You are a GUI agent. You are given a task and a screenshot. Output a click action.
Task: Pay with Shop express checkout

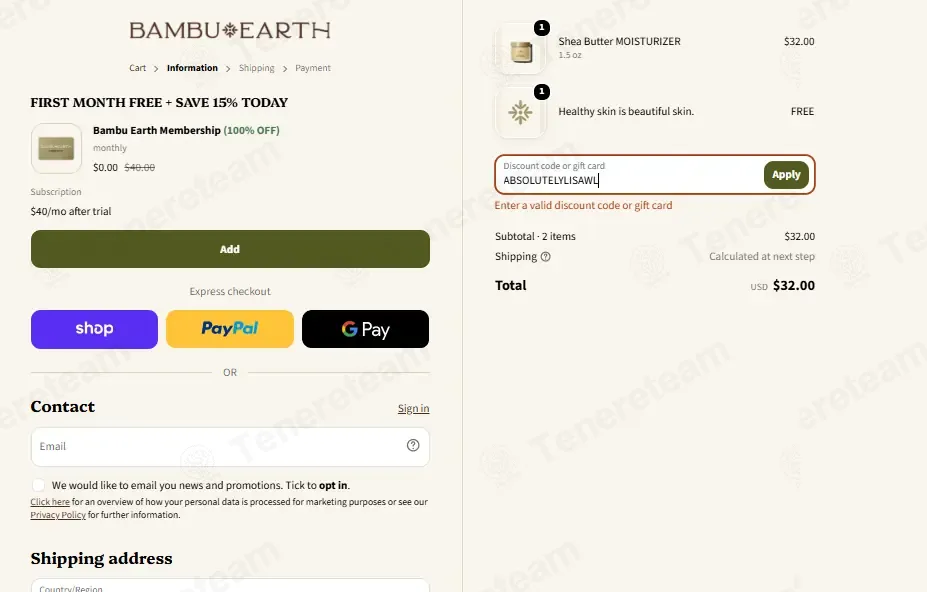[95, 329]
